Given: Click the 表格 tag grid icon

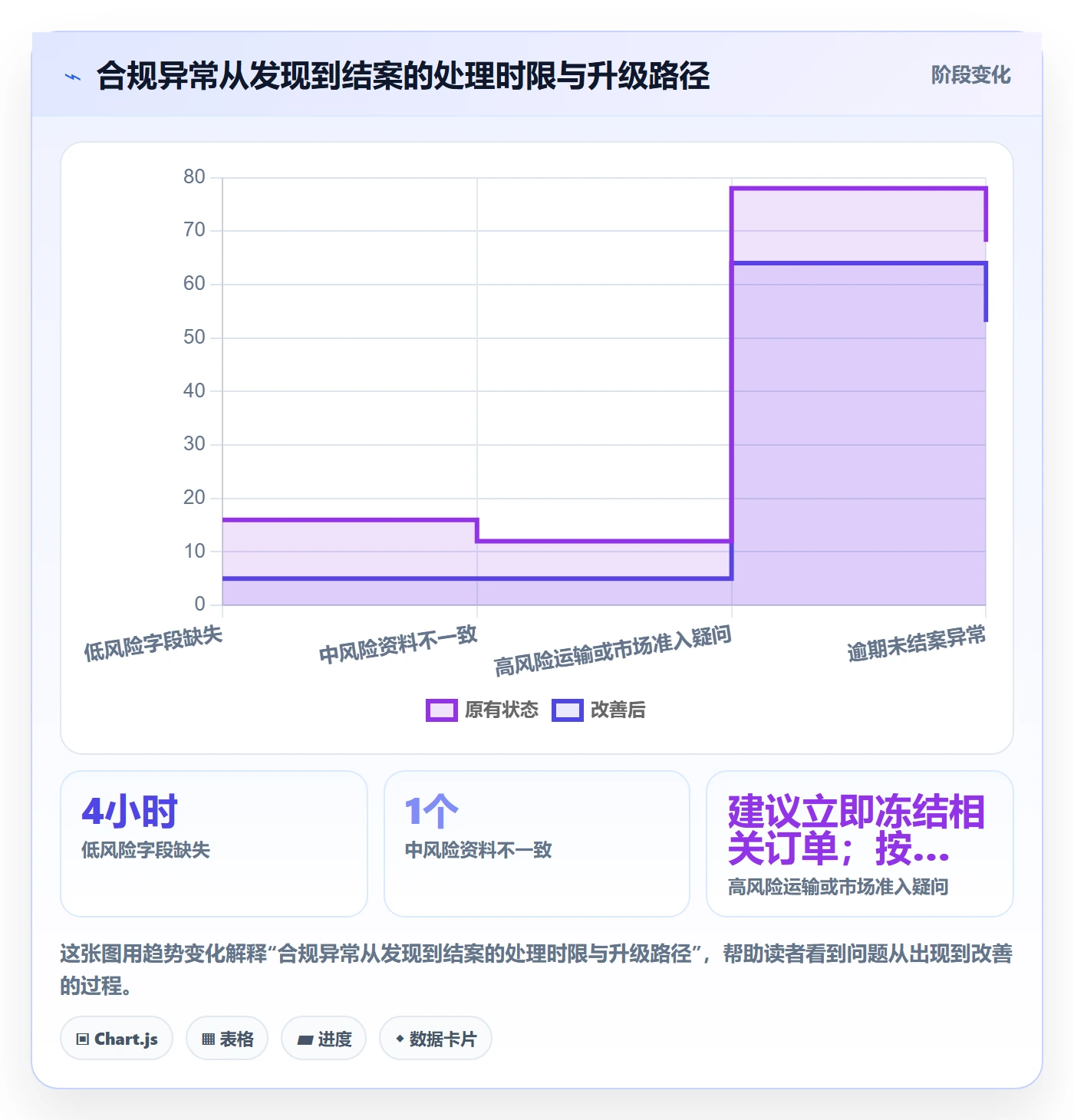Looking at the screenshot, I should (208, 1039).
